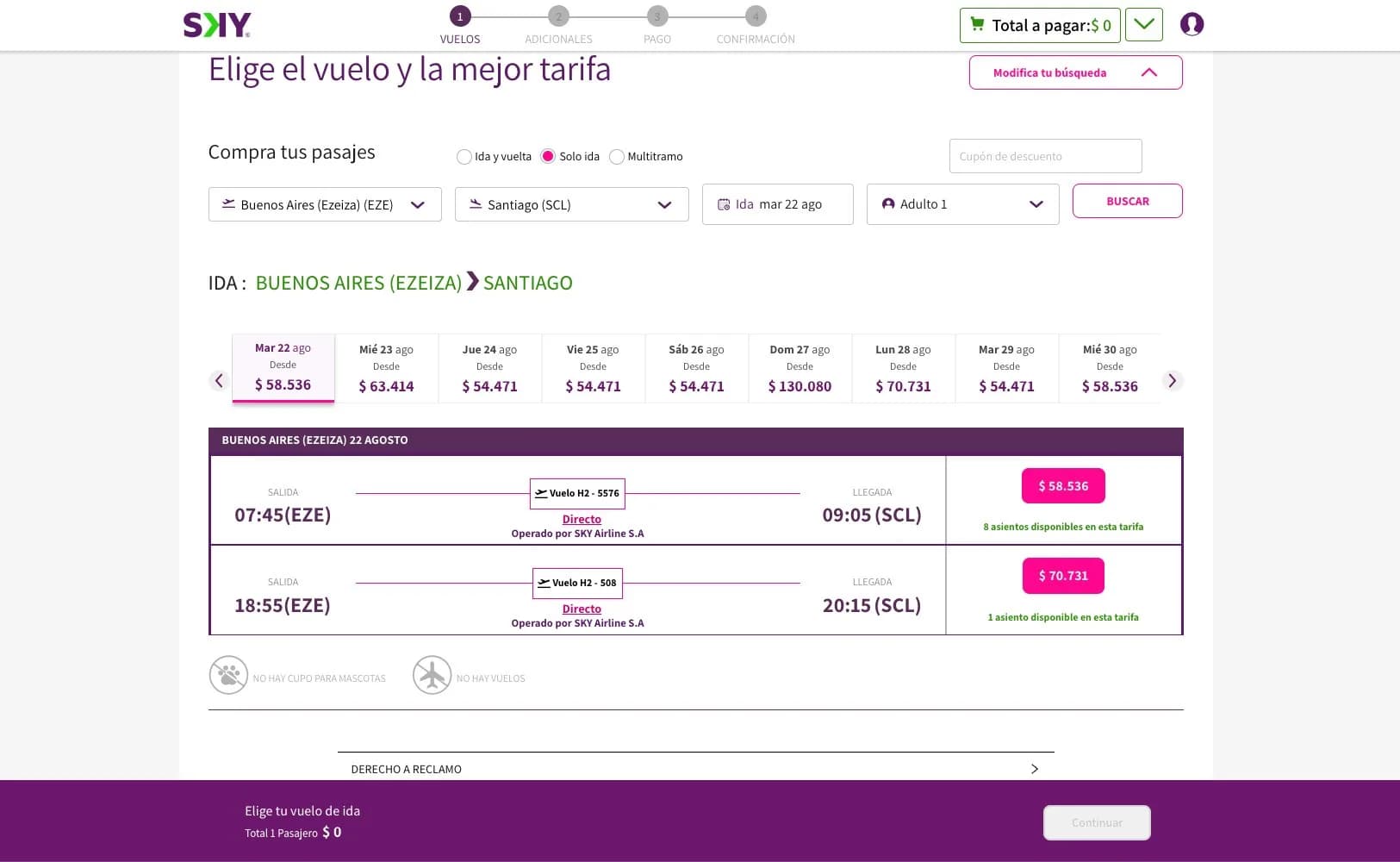The image size is (1400, 862).
Task: Open Directo link for flight H2 - 5576
Action: pyautogui.click(x=582, y=519)
